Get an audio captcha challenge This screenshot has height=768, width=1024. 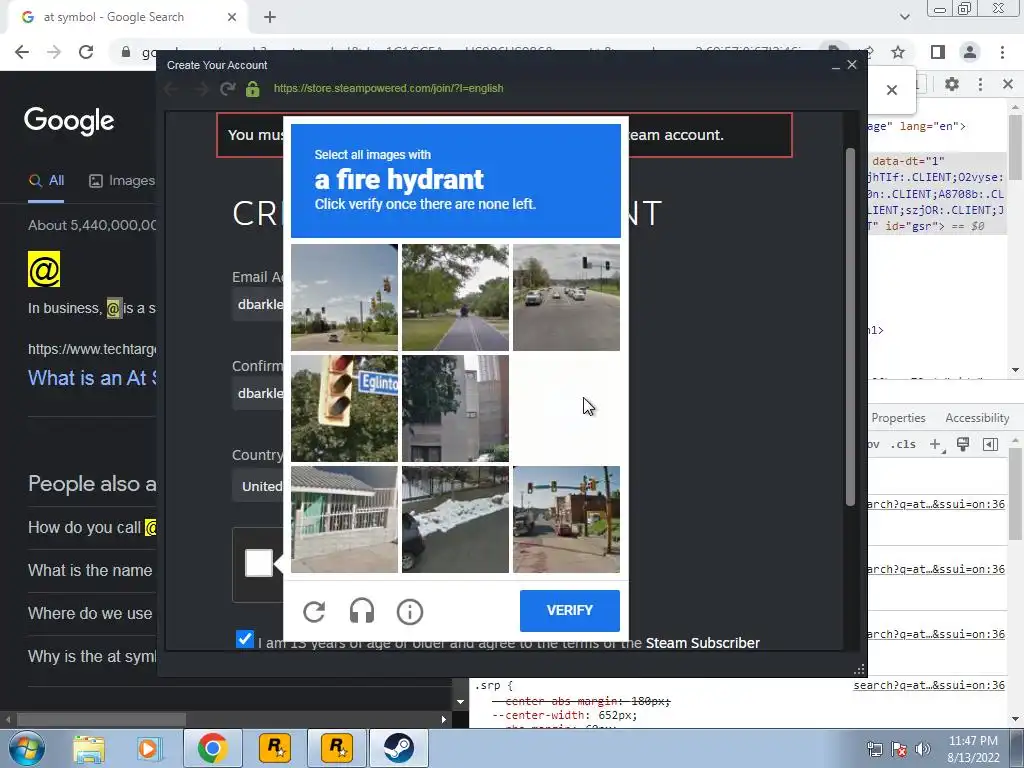click(x=362, y=612)
